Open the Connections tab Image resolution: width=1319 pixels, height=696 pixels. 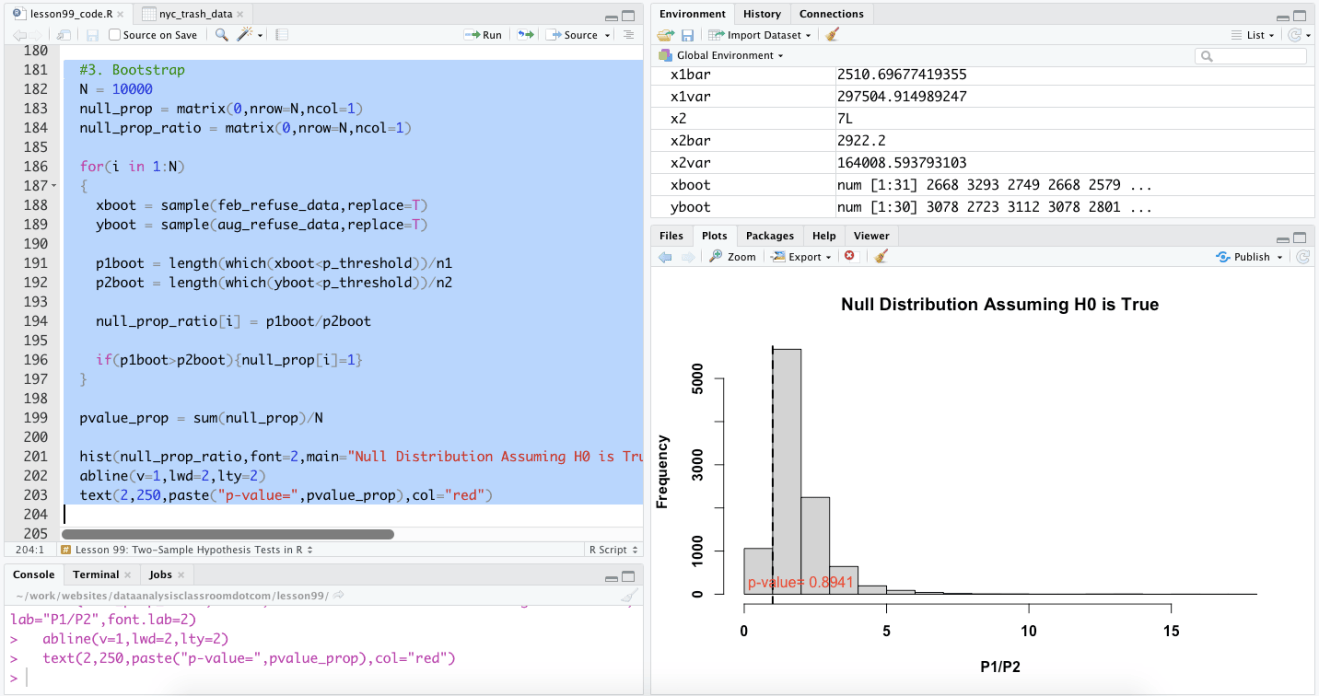tap(831, 14)
